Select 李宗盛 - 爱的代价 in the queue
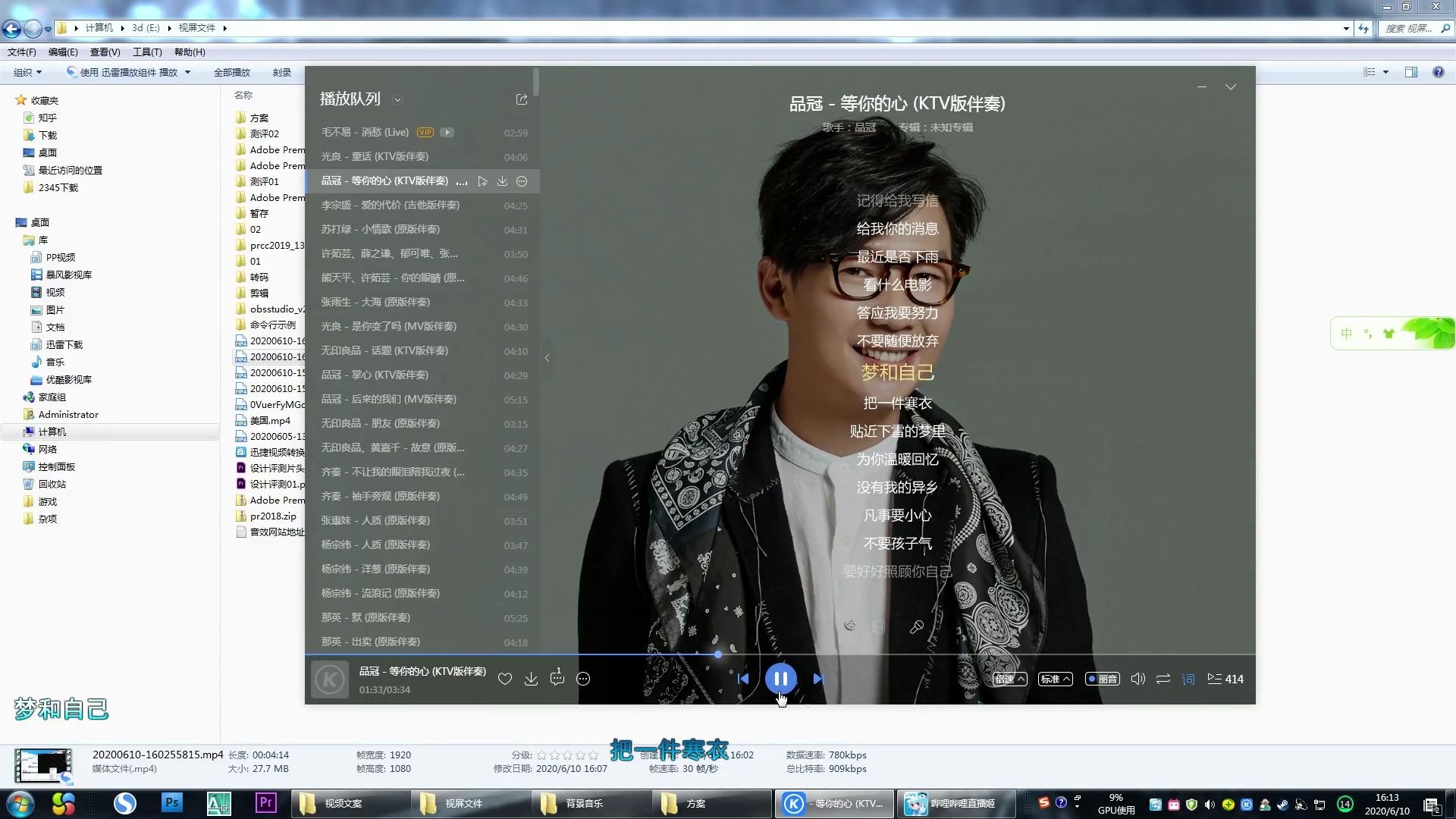The width and height of the screenshot is (1456, 819). click(x=422, y=205)
